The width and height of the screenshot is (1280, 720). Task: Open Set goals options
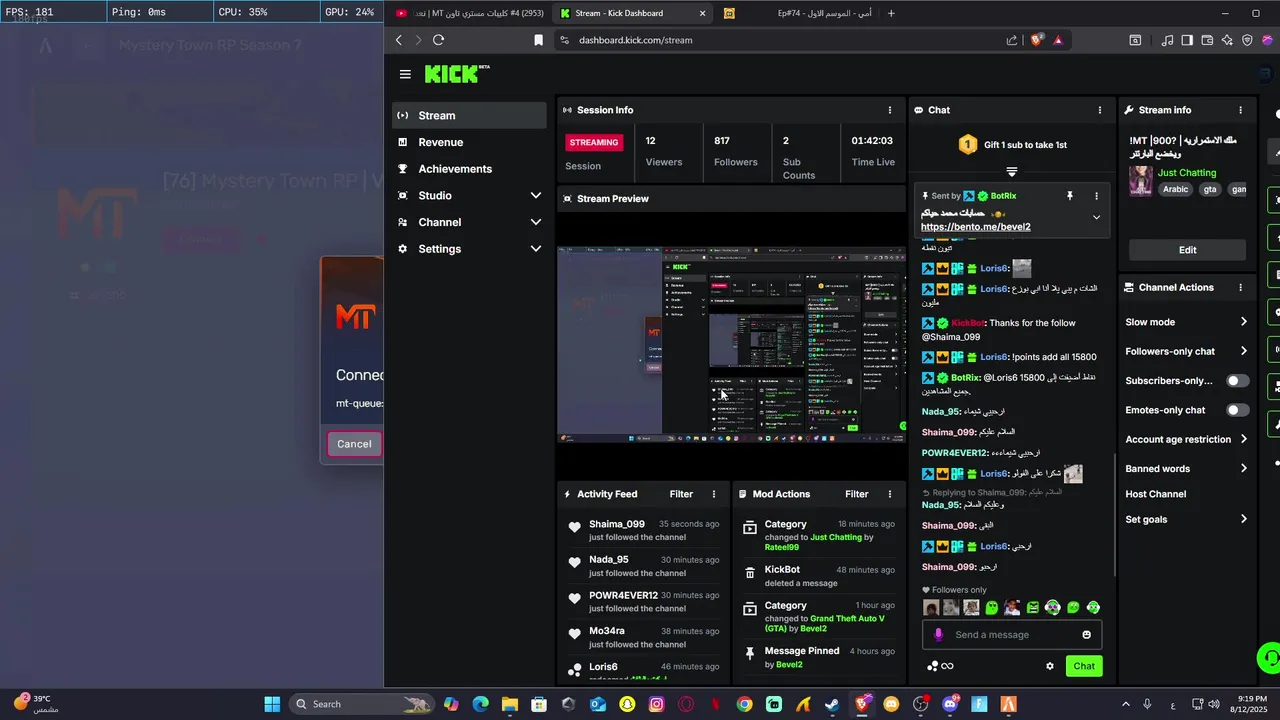click(1186, 519)
